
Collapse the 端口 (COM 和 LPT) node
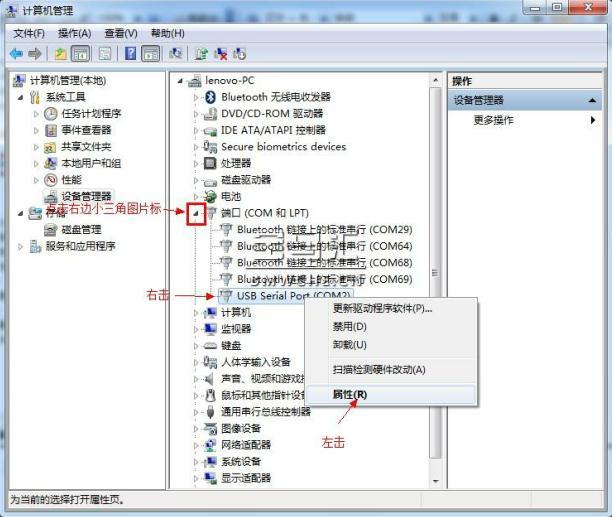tap(196, 213)
